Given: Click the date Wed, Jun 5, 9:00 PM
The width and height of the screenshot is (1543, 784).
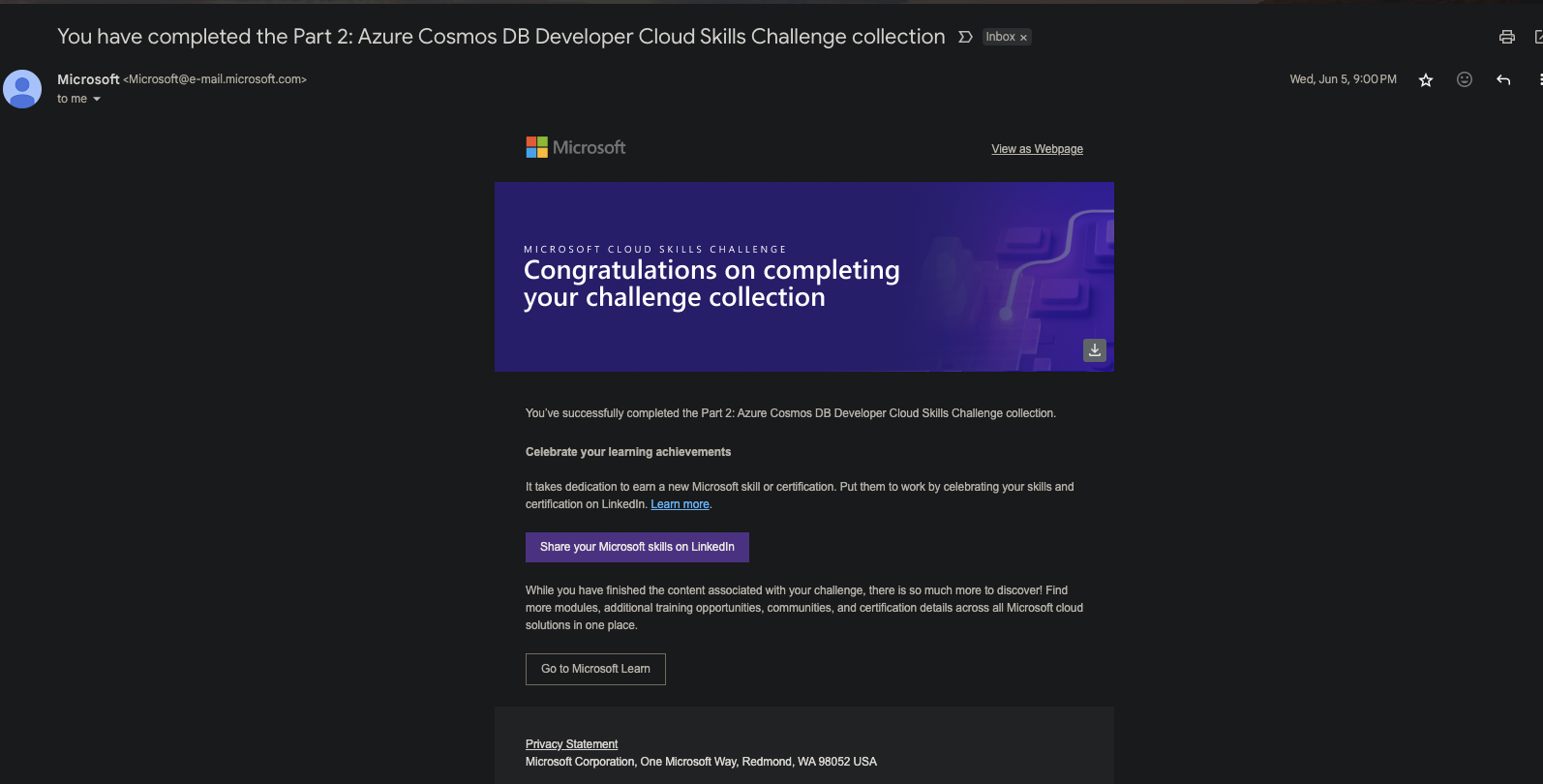Looking at the screenshot, I should click(x=1343, y=79).
